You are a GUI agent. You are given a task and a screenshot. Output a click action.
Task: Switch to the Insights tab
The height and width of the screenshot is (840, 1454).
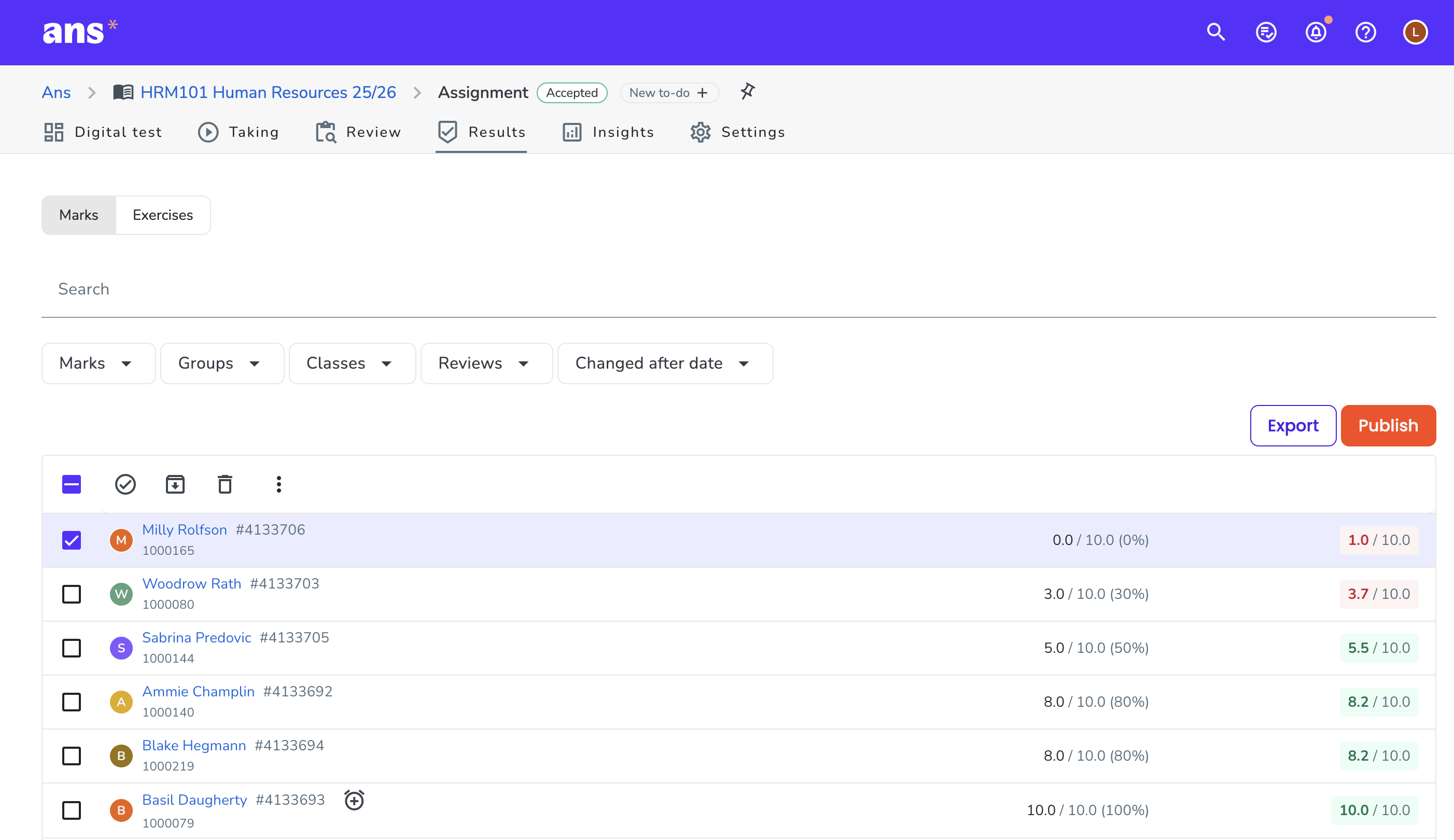pyautogui.click(x=608, y=132)
